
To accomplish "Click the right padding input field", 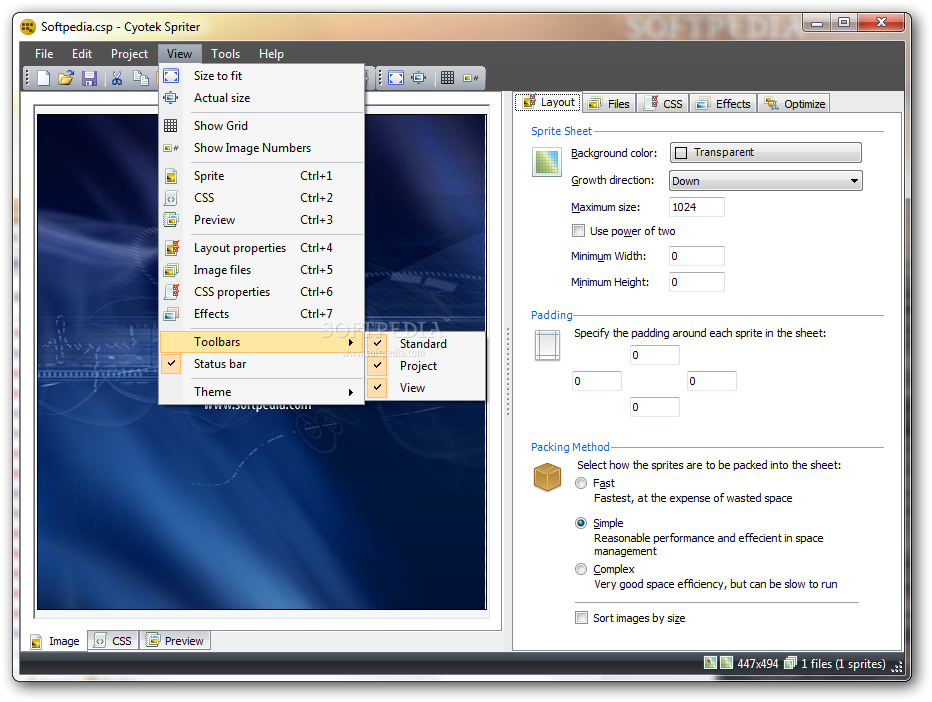I will point(712,381).
